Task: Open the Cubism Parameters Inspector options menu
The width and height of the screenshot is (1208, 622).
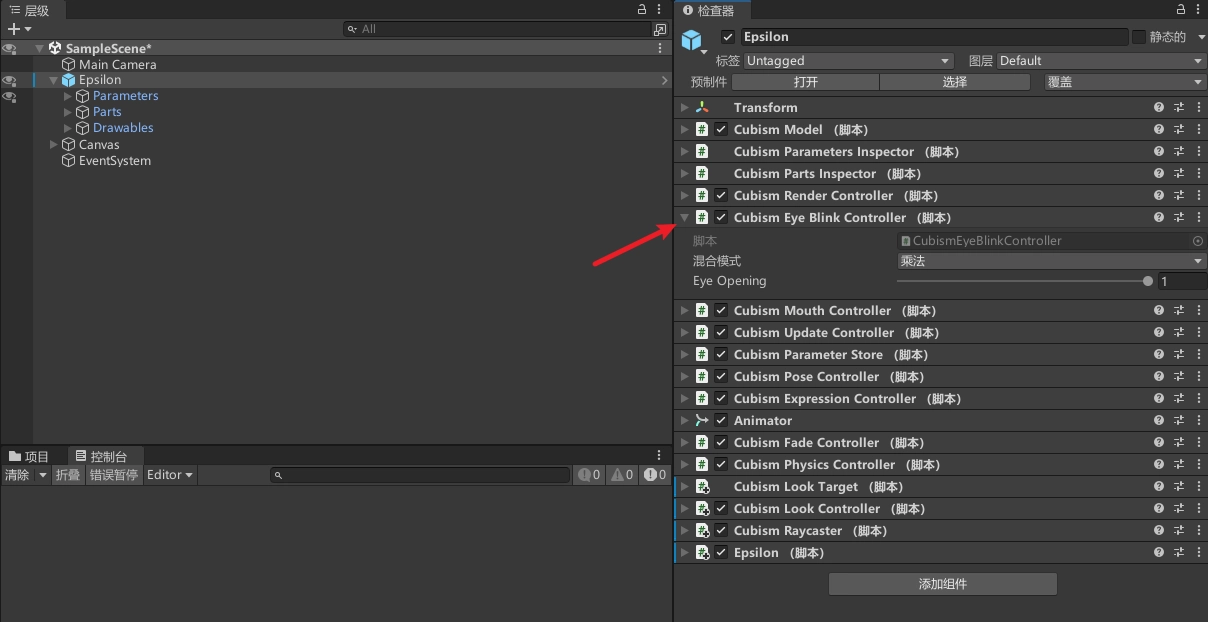Action: [1198, 151]
